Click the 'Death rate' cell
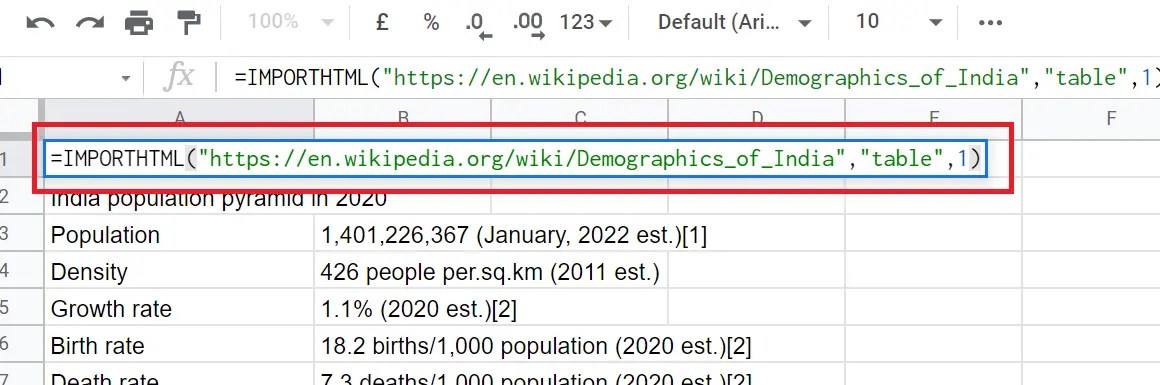 179,375
